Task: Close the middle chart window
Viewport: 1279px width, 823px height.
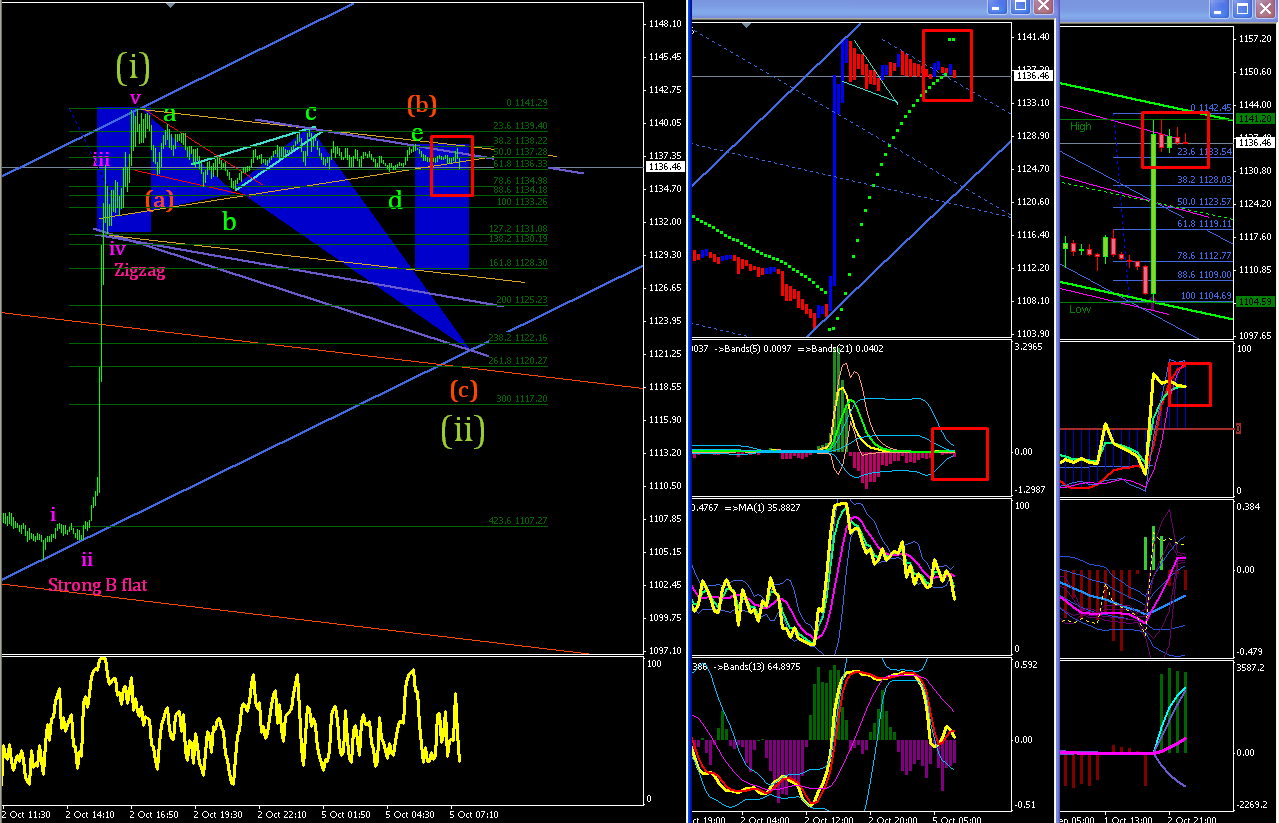Action: (x=1042, y=7)
